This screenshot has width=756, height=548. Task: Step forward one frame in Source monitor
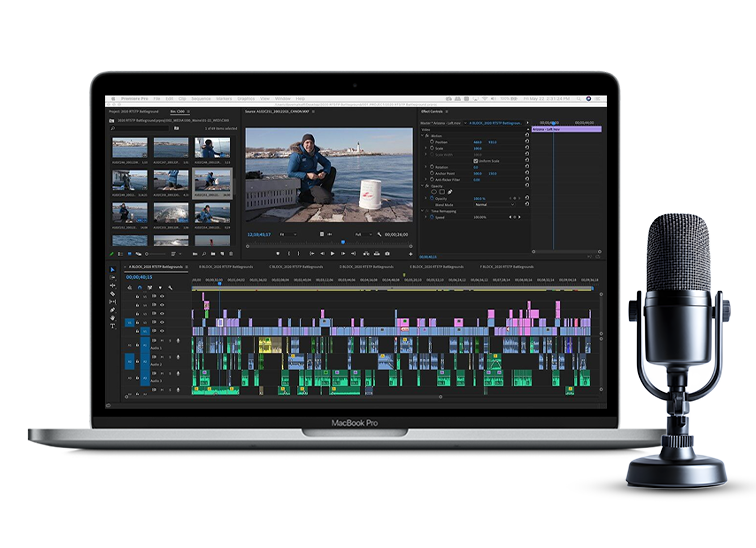(x=343, y=254)
